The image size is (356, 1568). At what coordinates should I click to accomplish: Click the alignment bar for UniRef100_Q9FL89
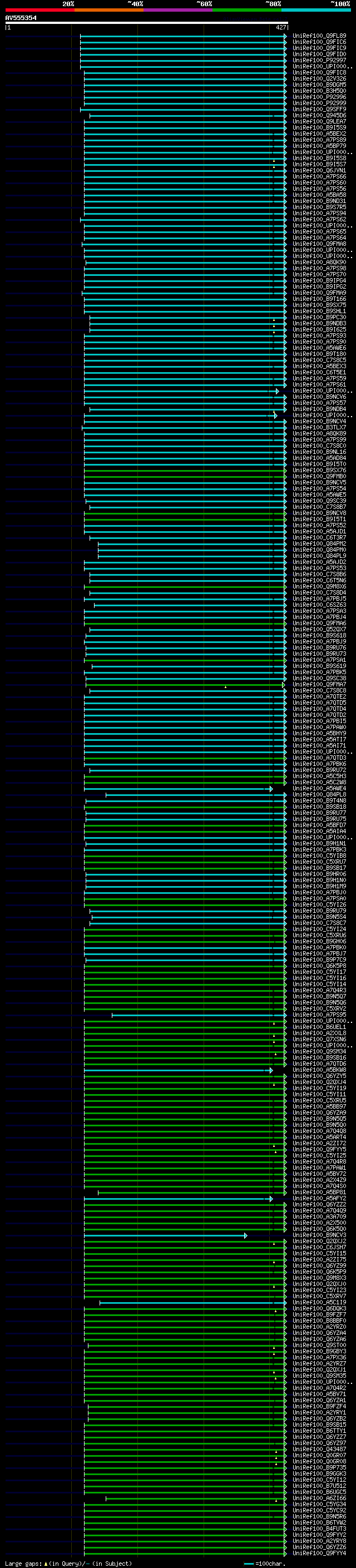point(183,37)
